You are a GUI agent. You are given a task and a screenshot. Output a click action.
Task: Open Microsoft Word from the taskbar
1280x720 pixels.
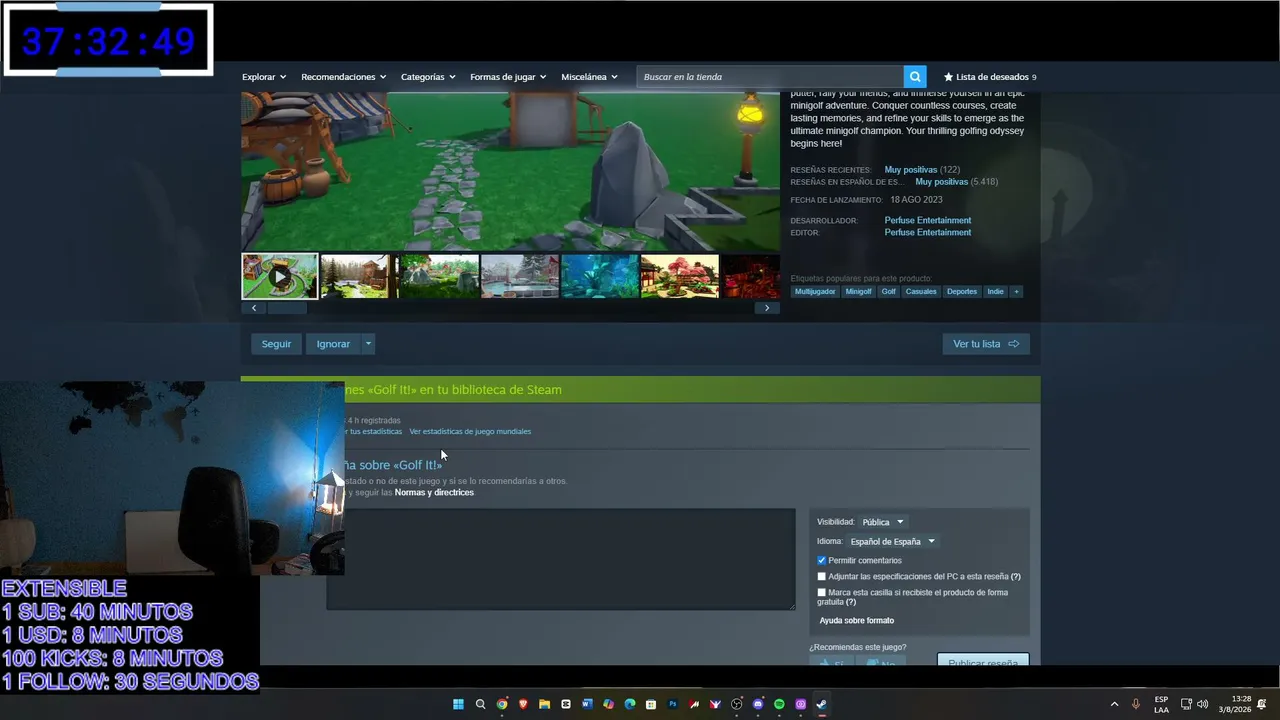pyautogui.click(x=587, y=704)
